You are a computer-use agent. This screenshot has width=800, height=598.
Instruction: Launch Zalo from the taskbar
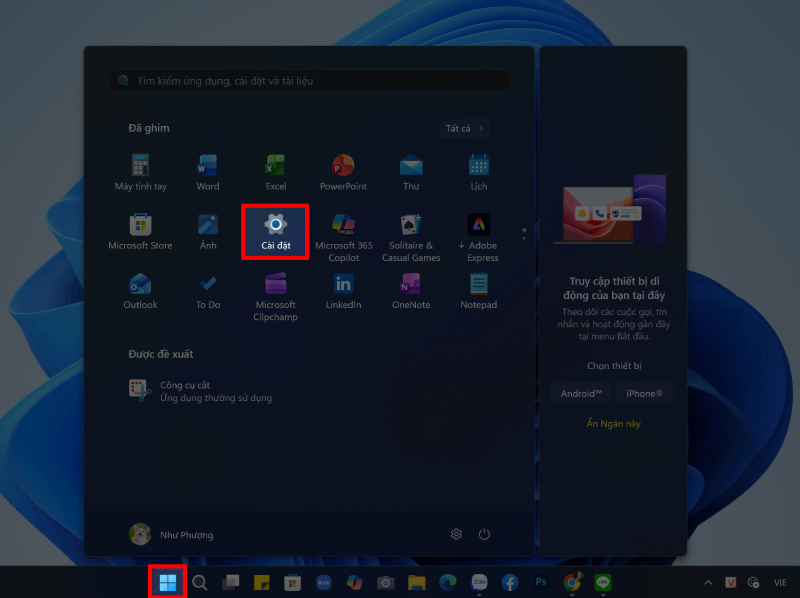click(478, 582)
